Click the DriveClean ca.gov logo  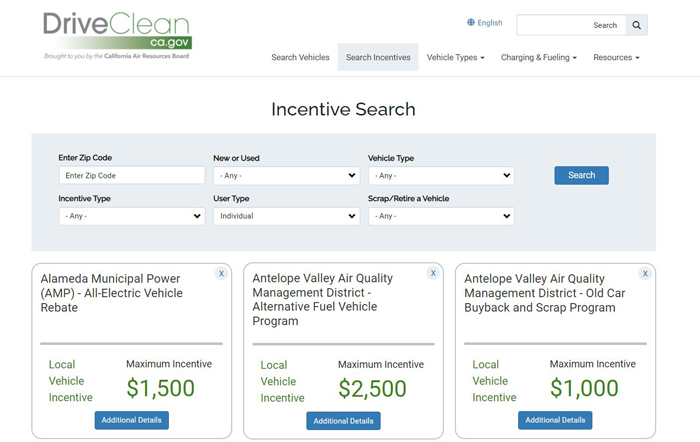click(x=117, y=35)
